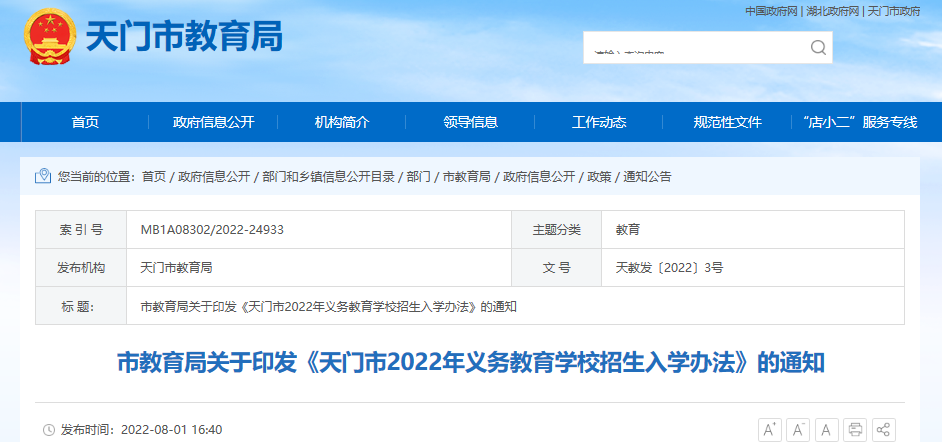Click the 文号 label cell
This screenshot has width=942, height=442.
[x=557, y=268]
